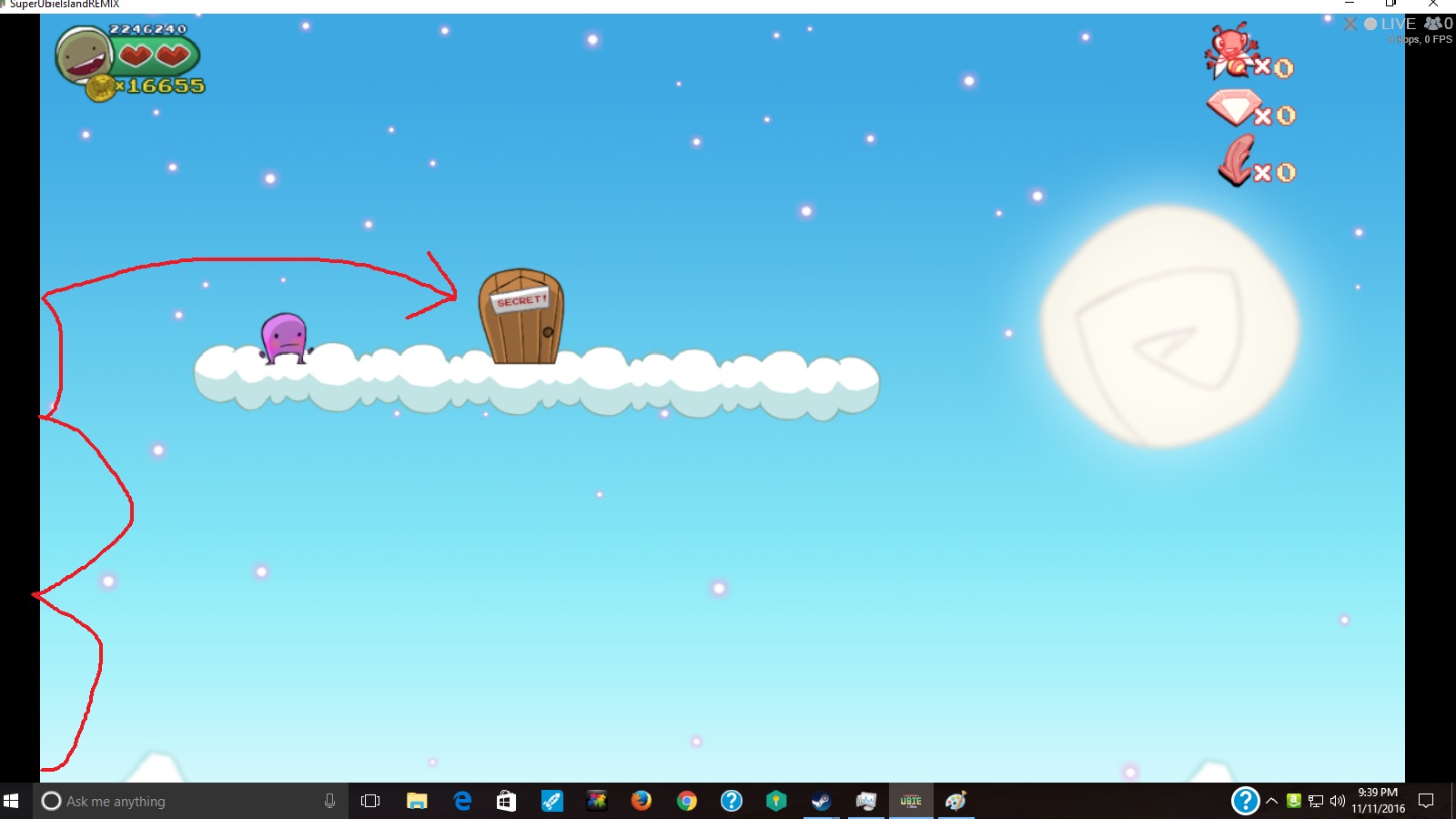Click the green Amazon tray icon

tap(1293, 801)
